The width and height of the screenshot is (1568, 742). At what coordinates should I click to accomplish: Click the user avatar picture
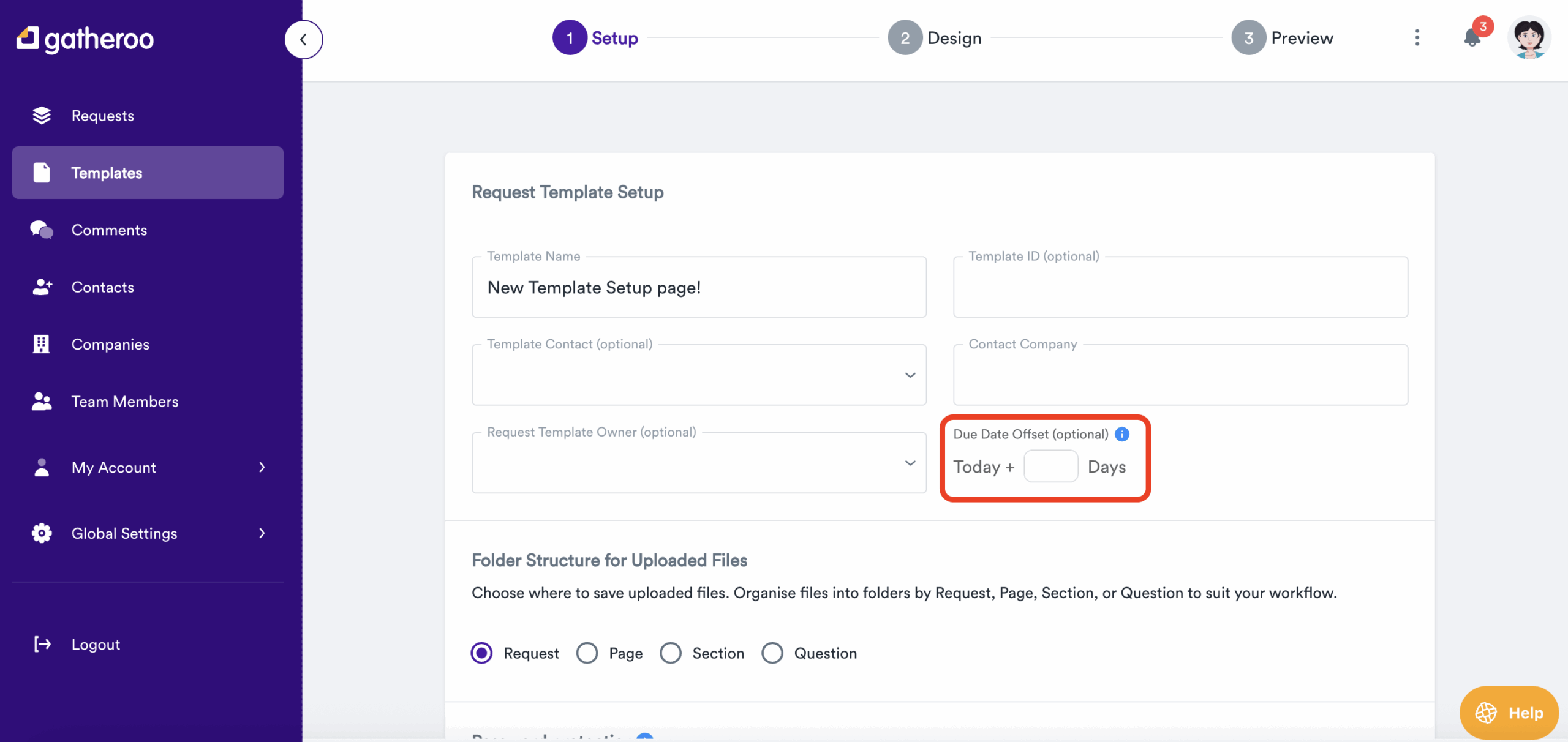click(1529, 38)
